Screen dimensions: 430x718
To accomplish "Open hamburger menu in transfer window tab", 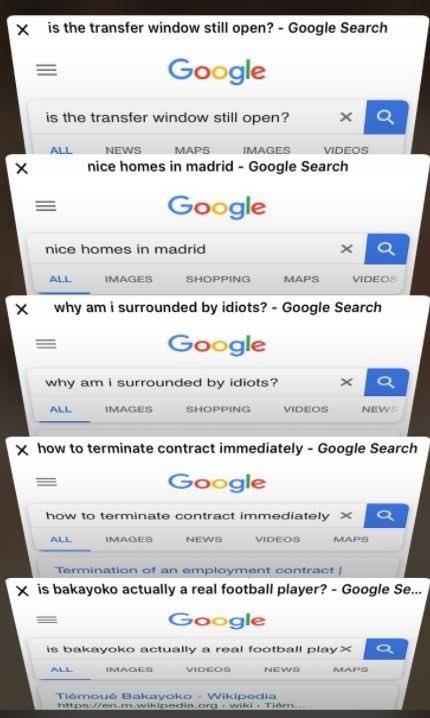I will tap(47, 70).
